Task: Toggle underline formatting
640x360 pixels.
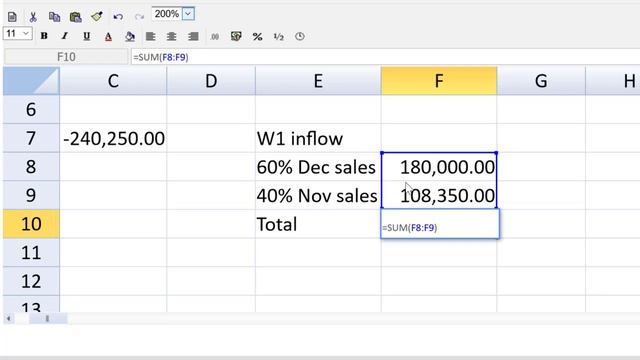Action: pos(87,36)
